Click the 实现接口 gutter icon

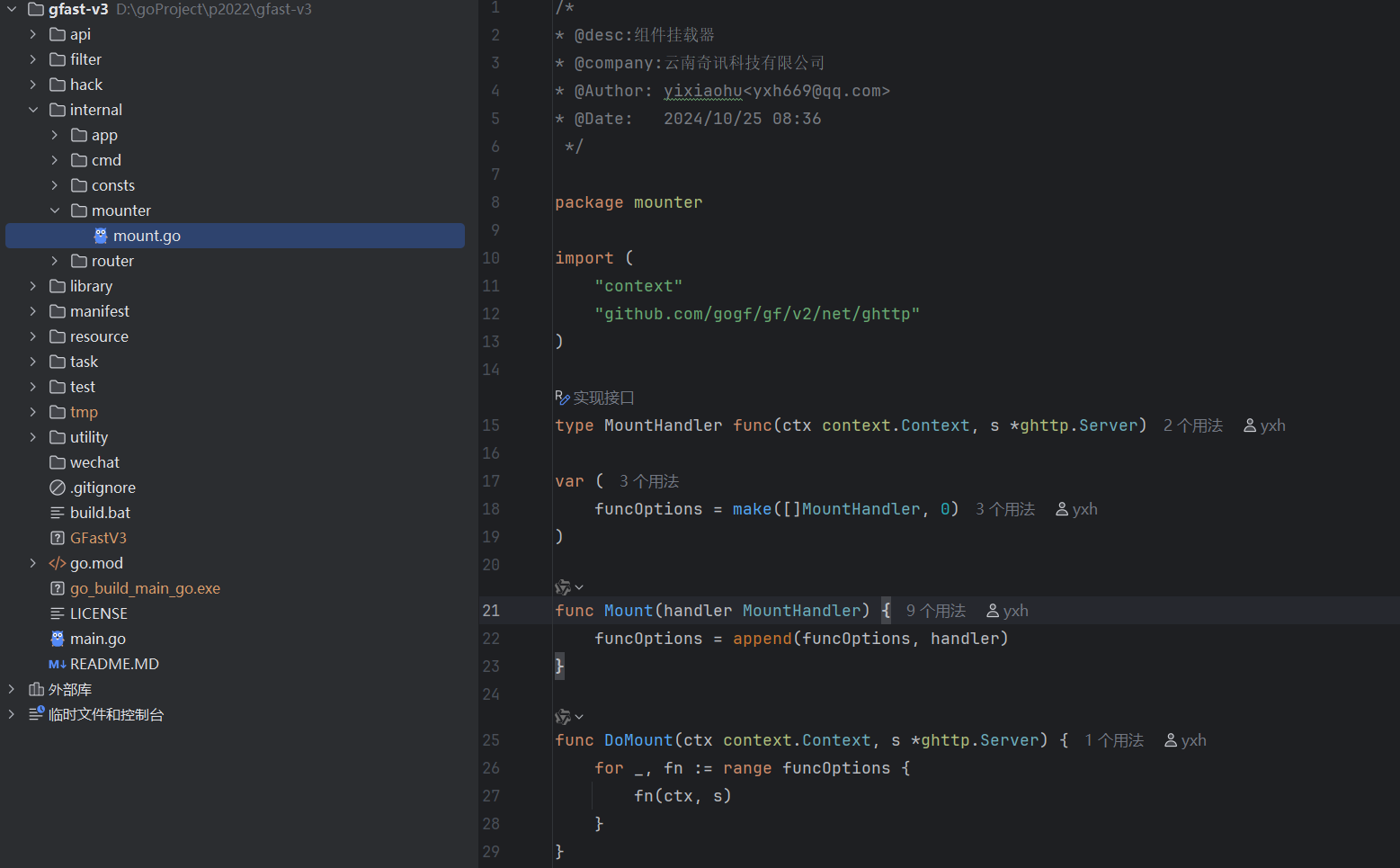point(563,398)
